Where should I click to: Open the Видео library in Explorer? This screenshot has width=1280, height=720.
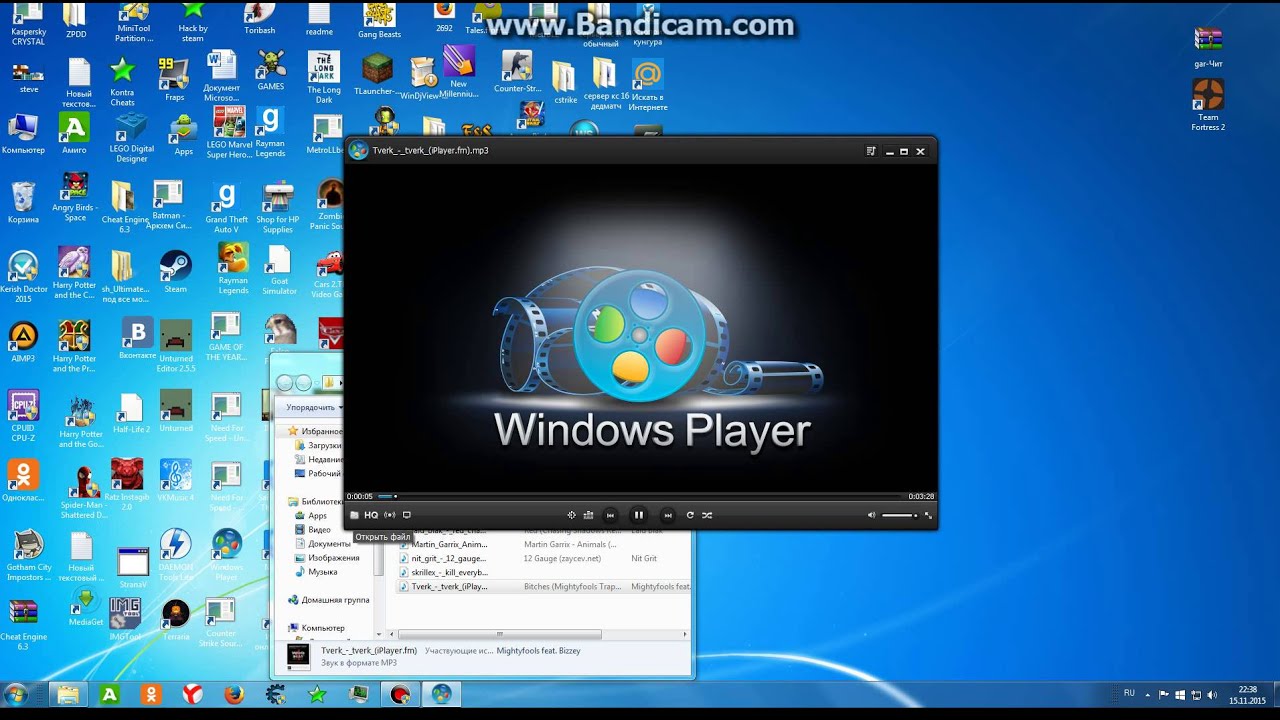[x=313, y=530]
